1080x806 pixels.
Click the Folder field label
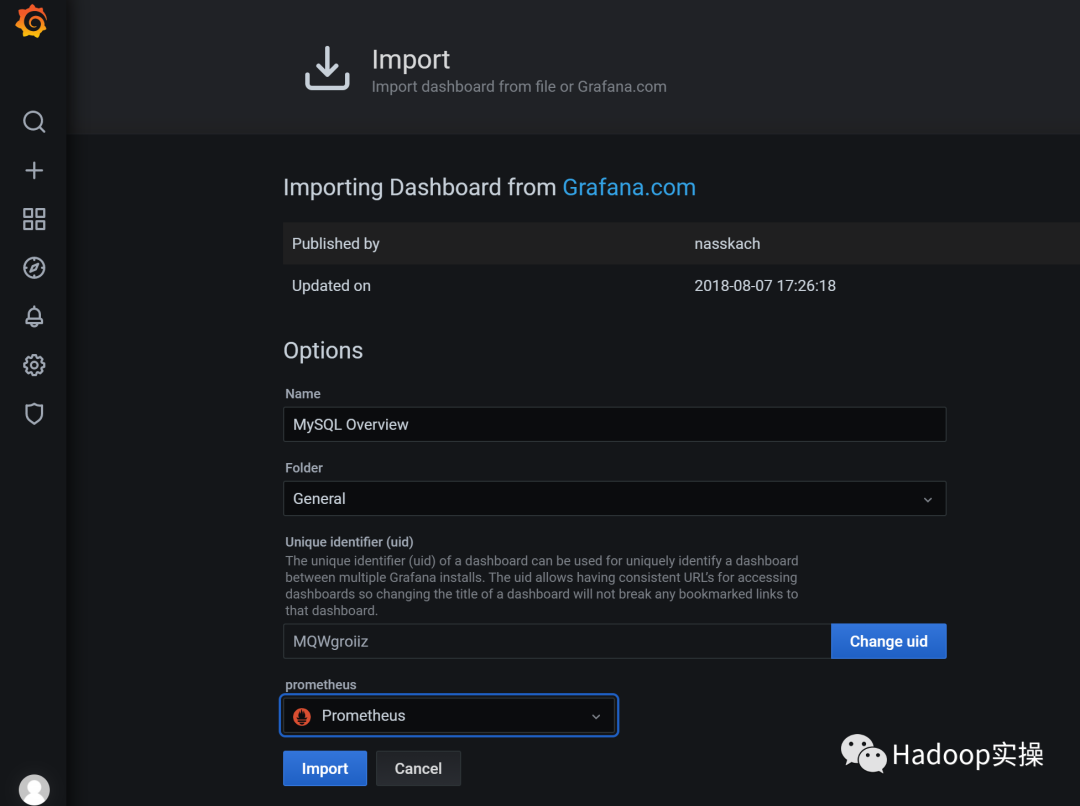point(304,468)
